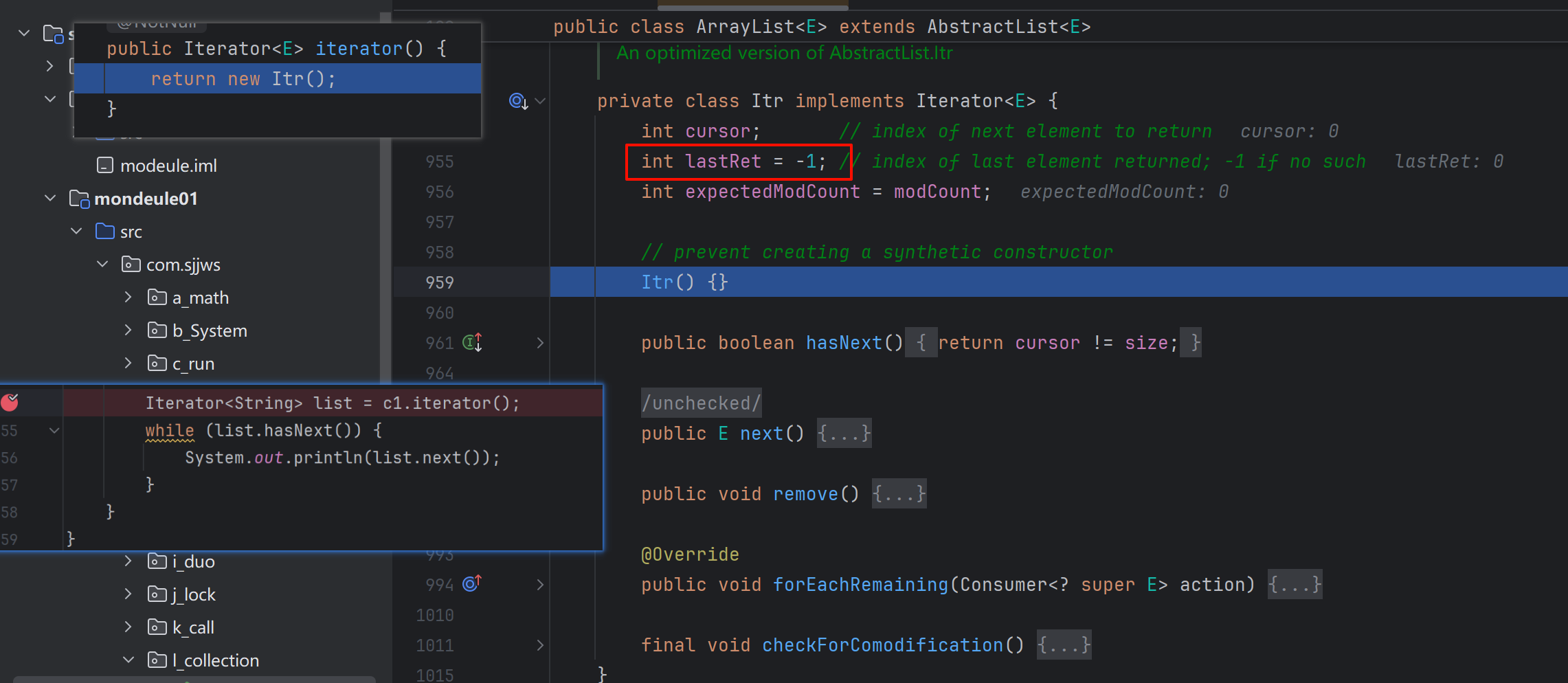This screenshot has height=683, width=1568.
Task: Click the project panel's horizontal scrollbar
Action: click(x=194, y=680)
